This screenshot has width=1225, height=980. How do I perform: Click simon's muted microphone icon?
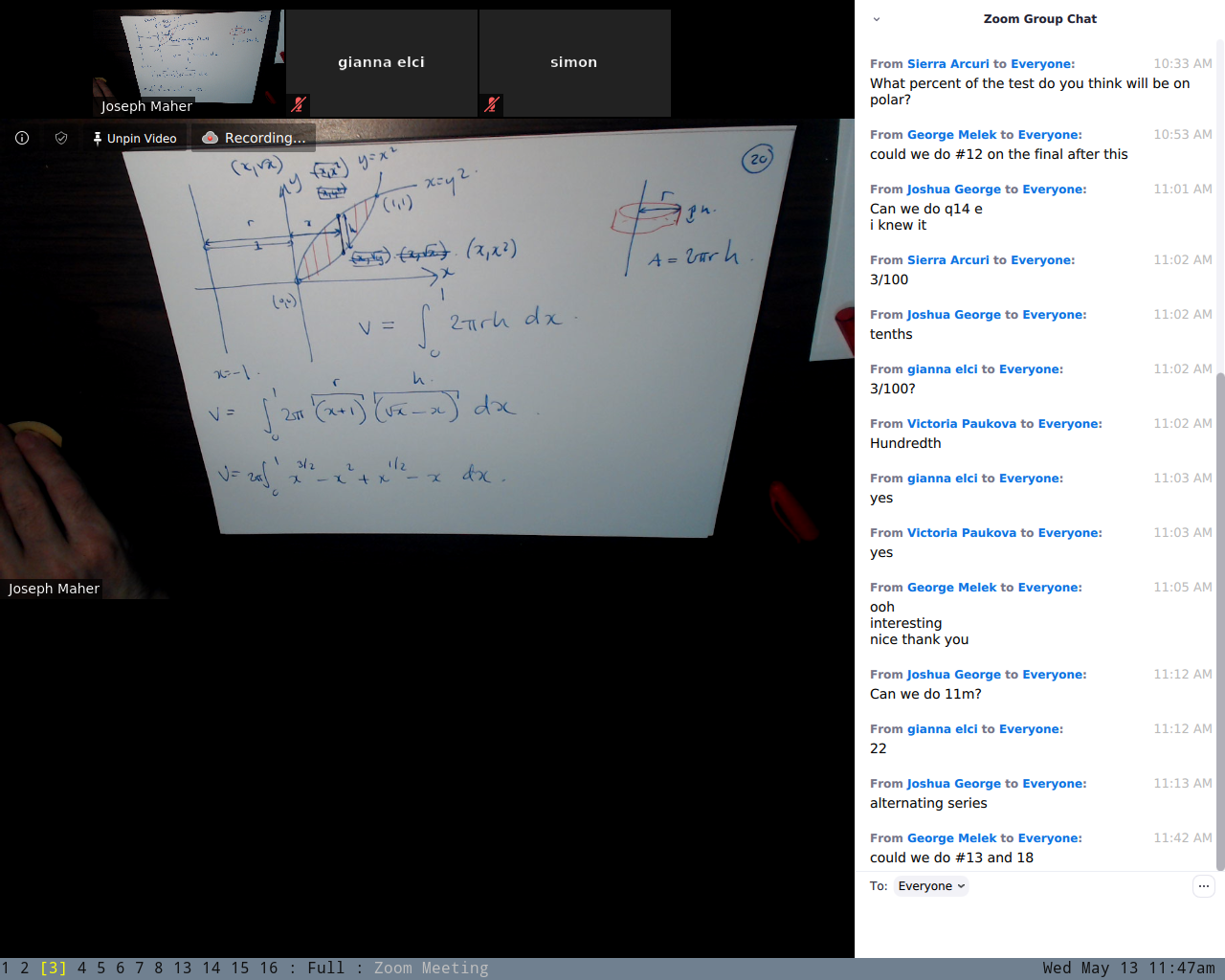[492, 104]
